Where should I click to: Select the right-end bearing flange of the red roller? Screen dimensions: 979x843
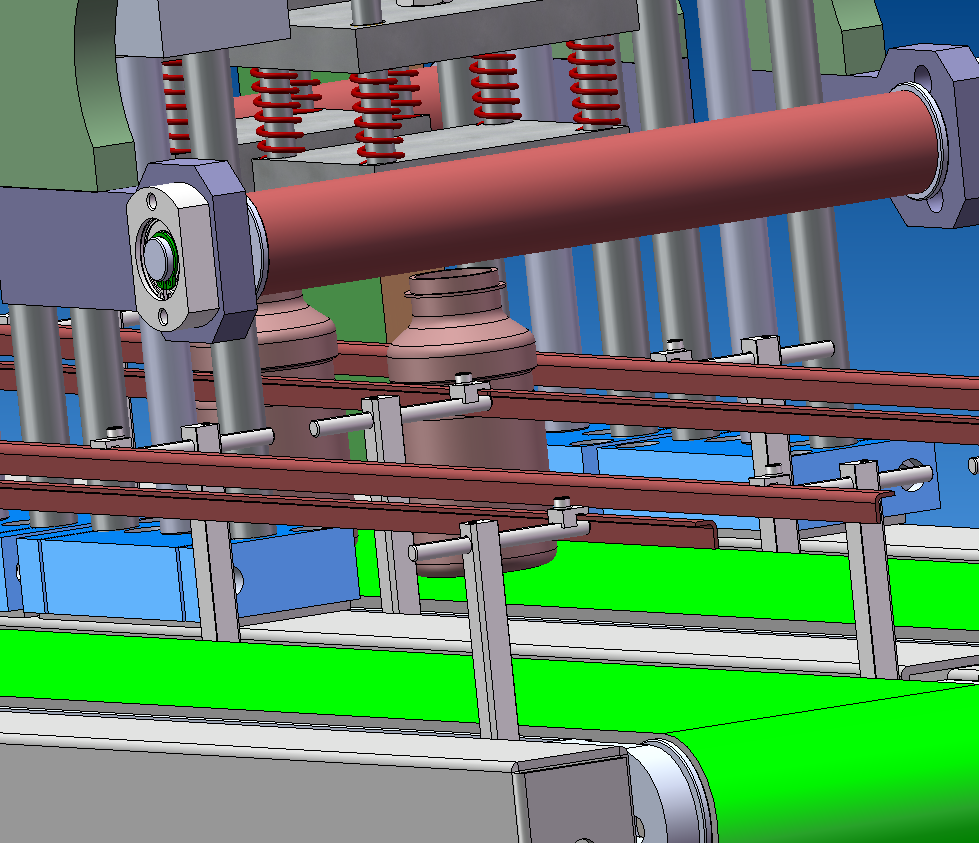[x=937, y=134]
